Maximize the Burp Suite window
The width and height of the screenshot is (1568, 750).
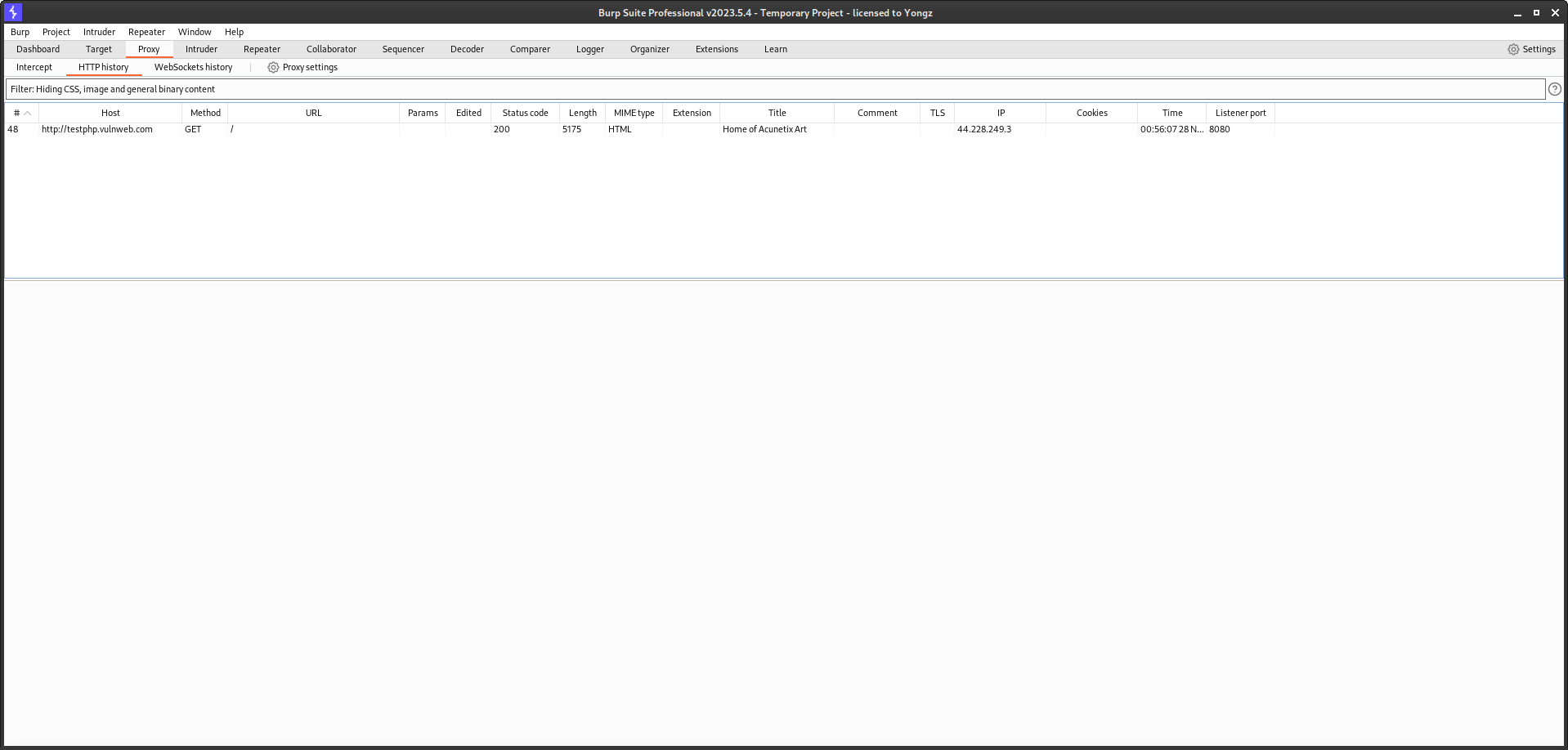click(x=1536, y=13)
